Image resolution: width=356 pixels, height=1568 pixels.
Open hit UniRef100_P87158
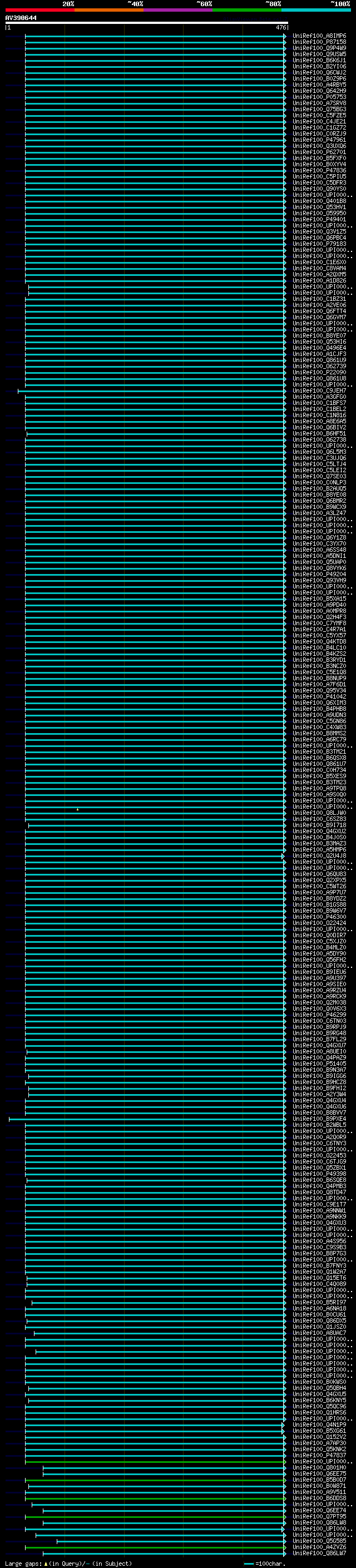[x=319, y=42]
